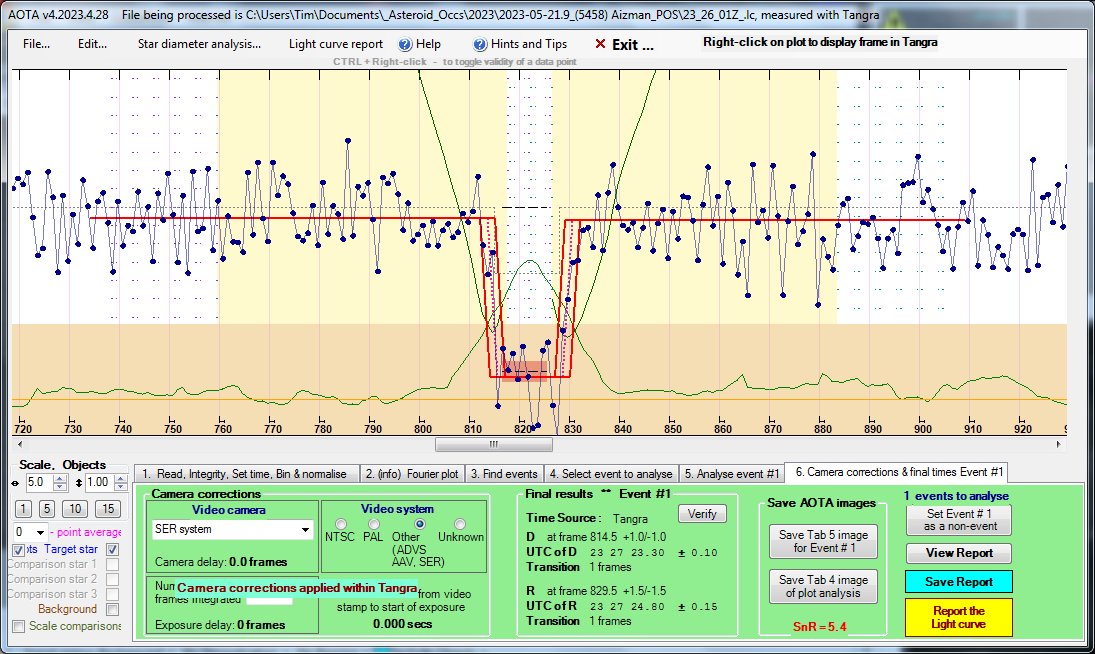Switch to the Find events tab
Viewport: 1095px width, 654px height.
click(x=504, y=473)
